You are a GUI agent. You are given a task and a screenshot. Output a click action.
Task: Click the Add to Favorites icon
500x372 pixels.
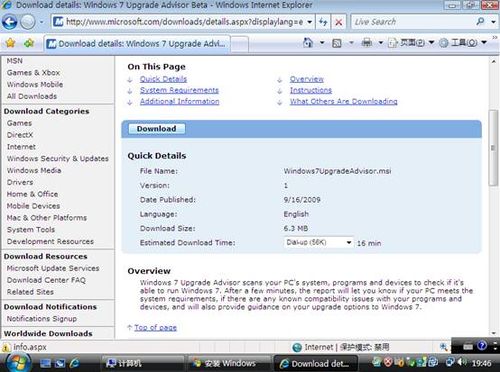pos(29,43)
